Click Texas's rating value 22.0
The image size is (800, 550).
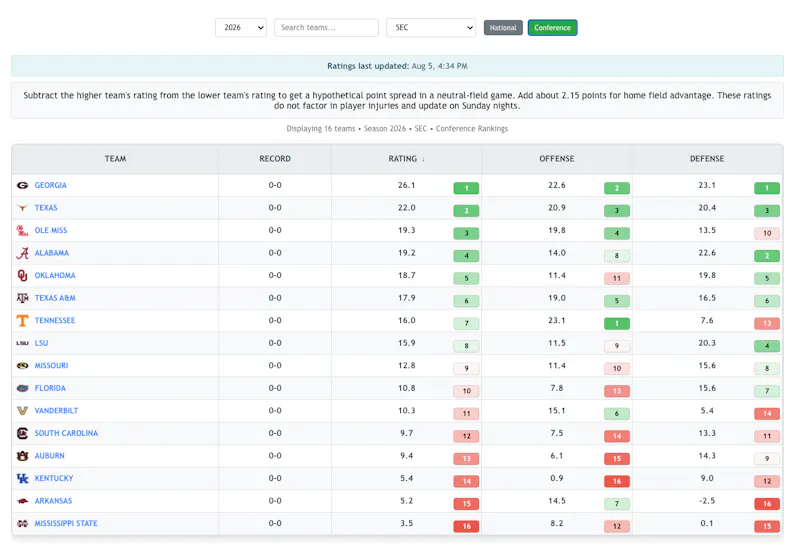click(407, 208)
